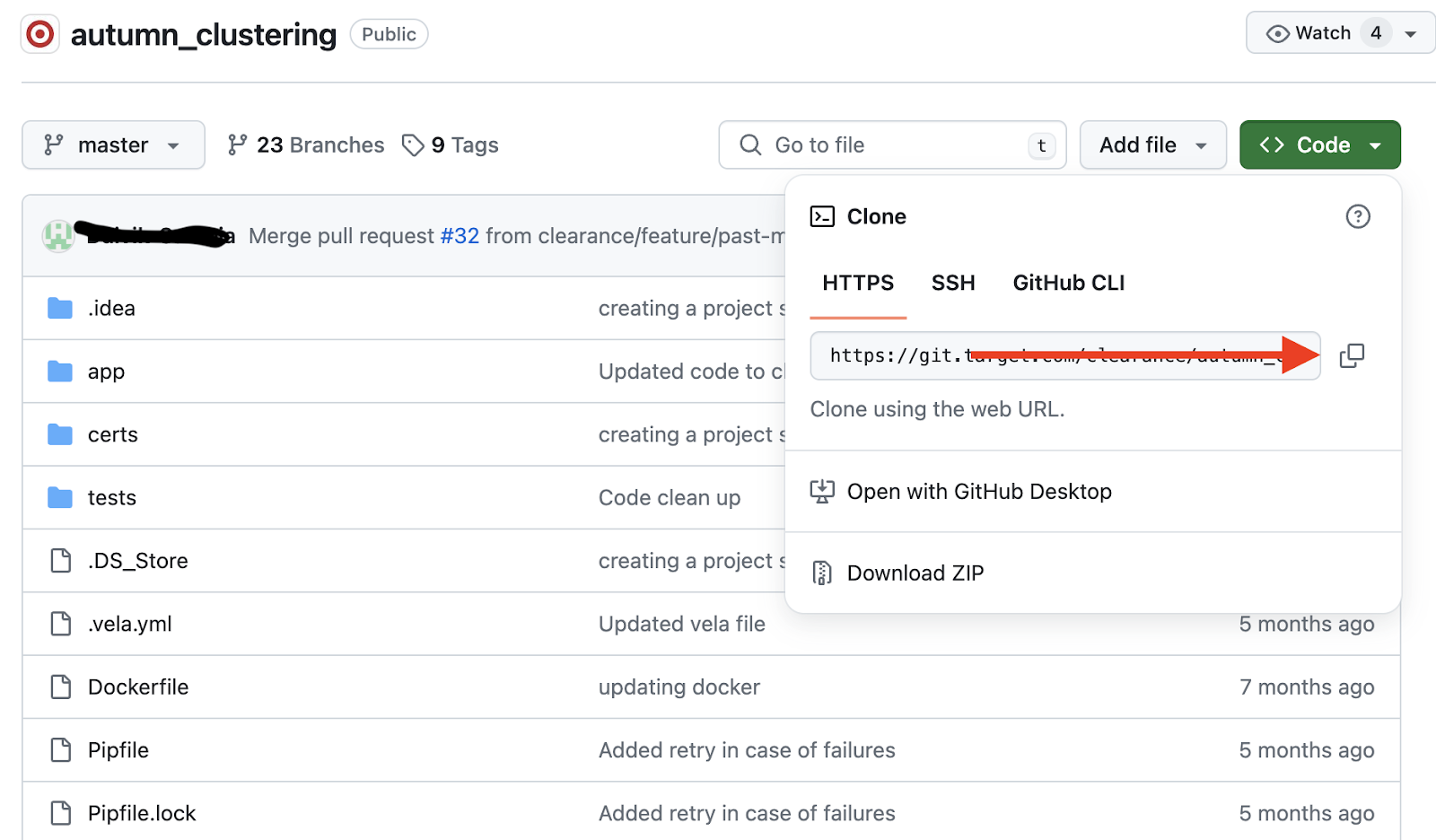Click the GitHub Desktop download icon
The image size is (1436, 840).
(x=822, y=491)
